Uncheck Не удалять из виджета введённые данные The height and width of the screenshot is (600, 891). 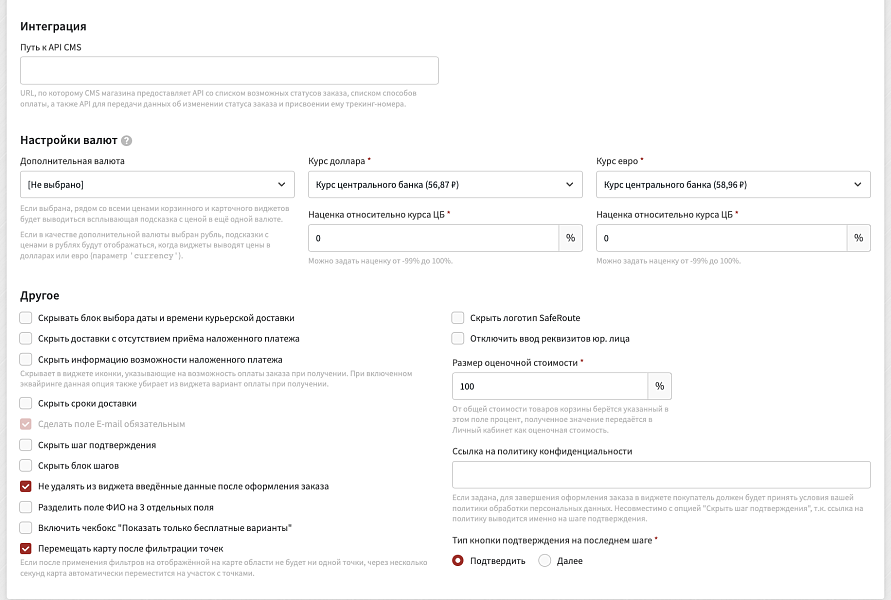tap(25, 486)
